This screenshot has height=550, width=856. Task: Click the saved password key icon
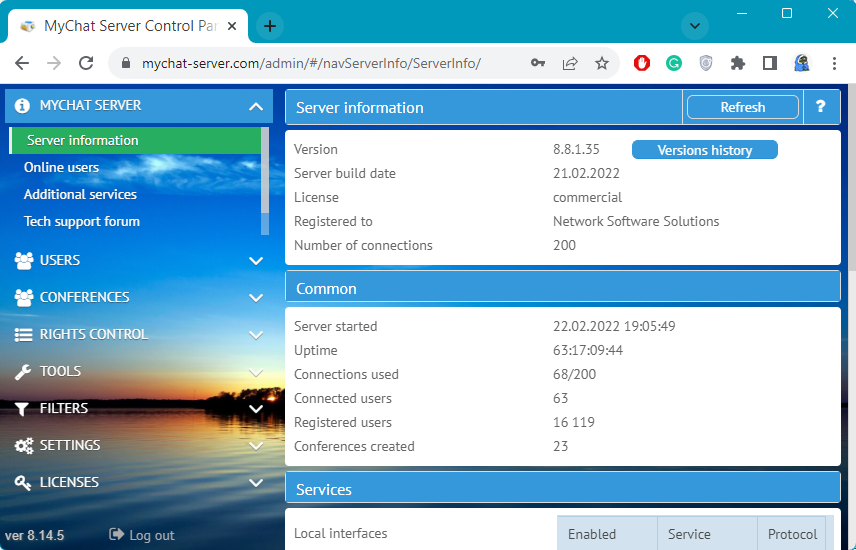[538, 63]
